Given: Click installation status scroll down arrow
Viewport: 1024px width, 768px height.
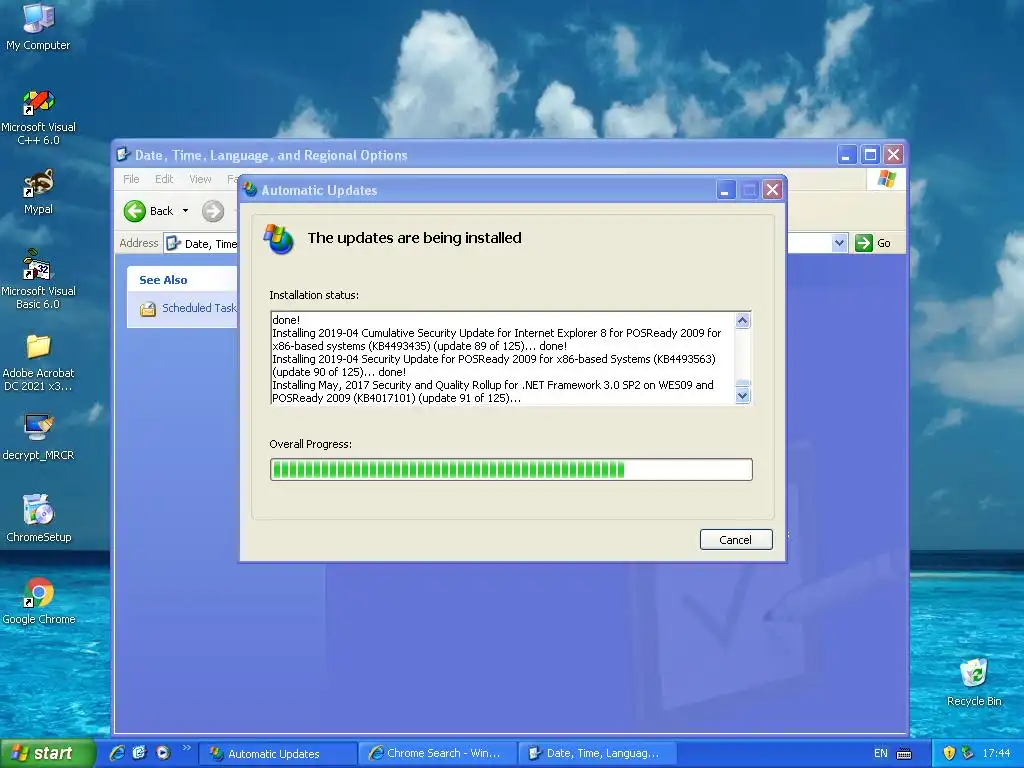Looking at the screenshot, I should (x=743, y=396).
